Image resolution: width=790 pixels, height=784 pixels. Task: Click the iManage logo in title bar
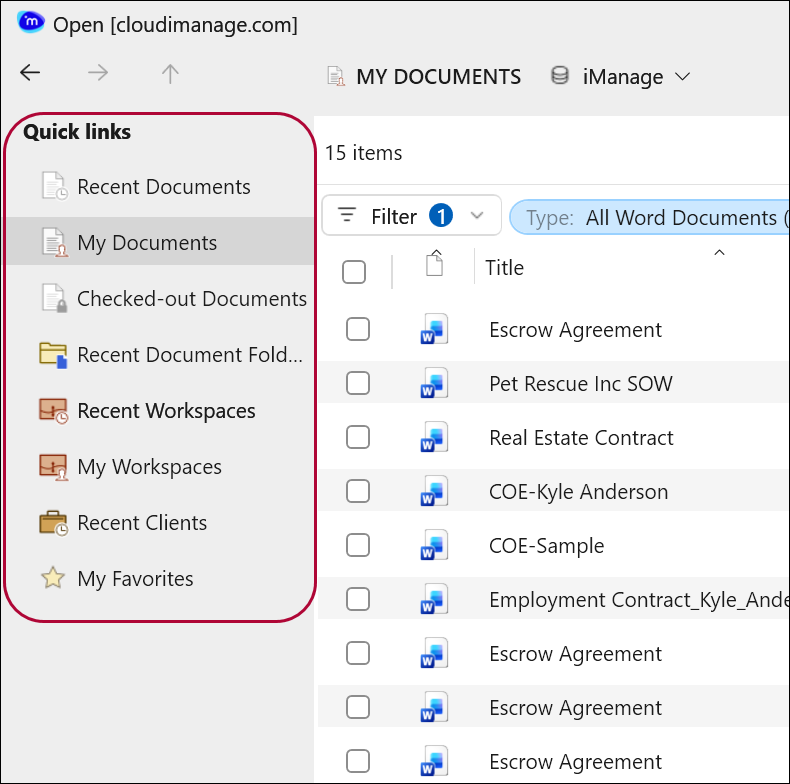[30, 23]
